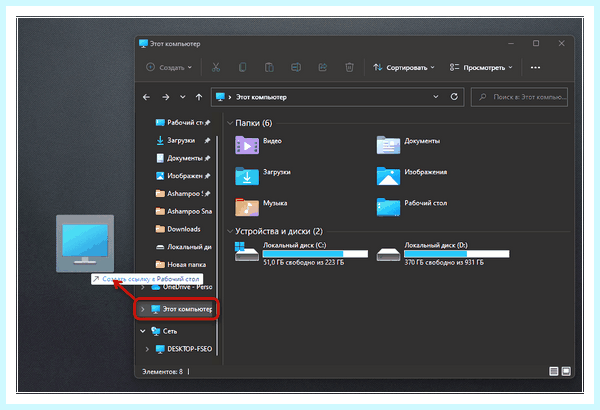The width and height of the screenshot is (600, 410).
Task: Open recent locations chevron dropdown
Action: coord(183,97)
